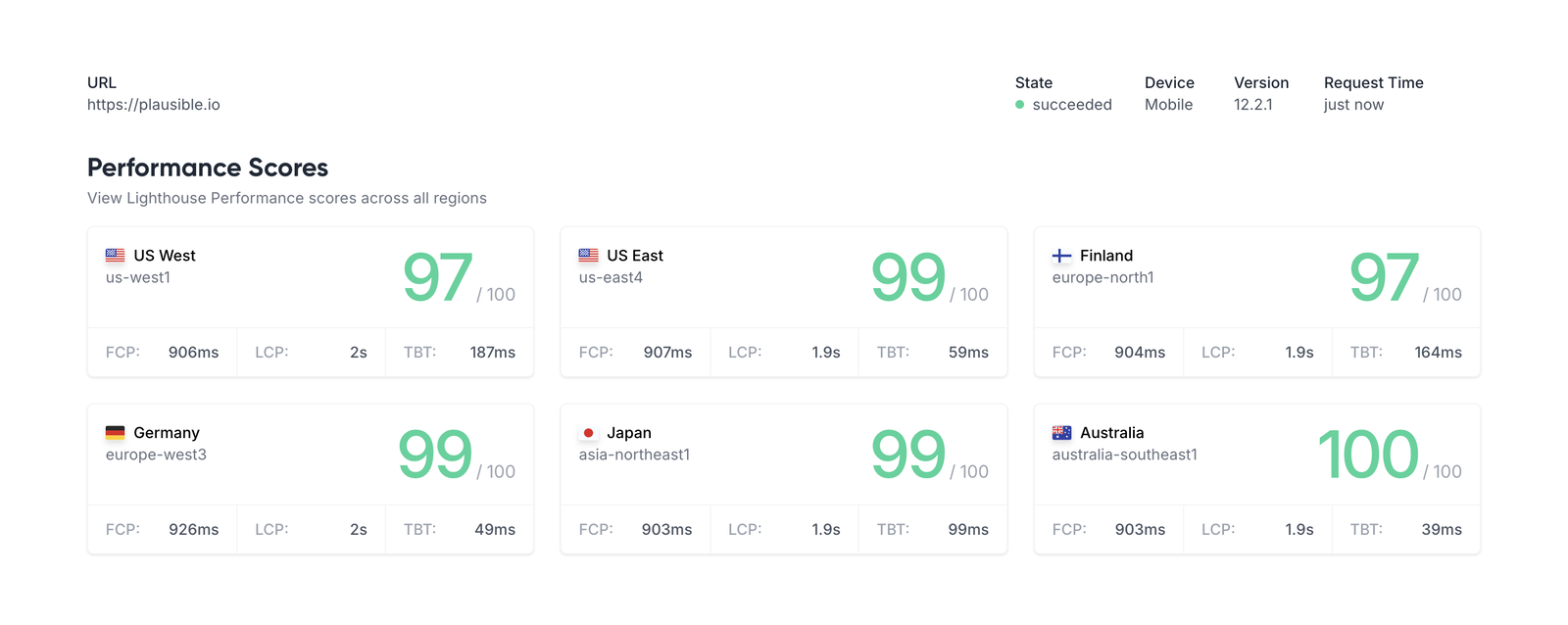Click the Germany TBT value 49ms
This screenshot has width=1568, height=625.
[494, 530]
